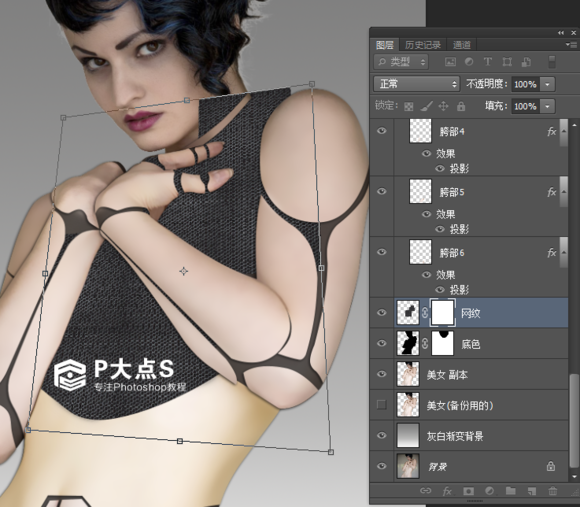Hide the 灰白渐变背景 layer

coord(382,436)
